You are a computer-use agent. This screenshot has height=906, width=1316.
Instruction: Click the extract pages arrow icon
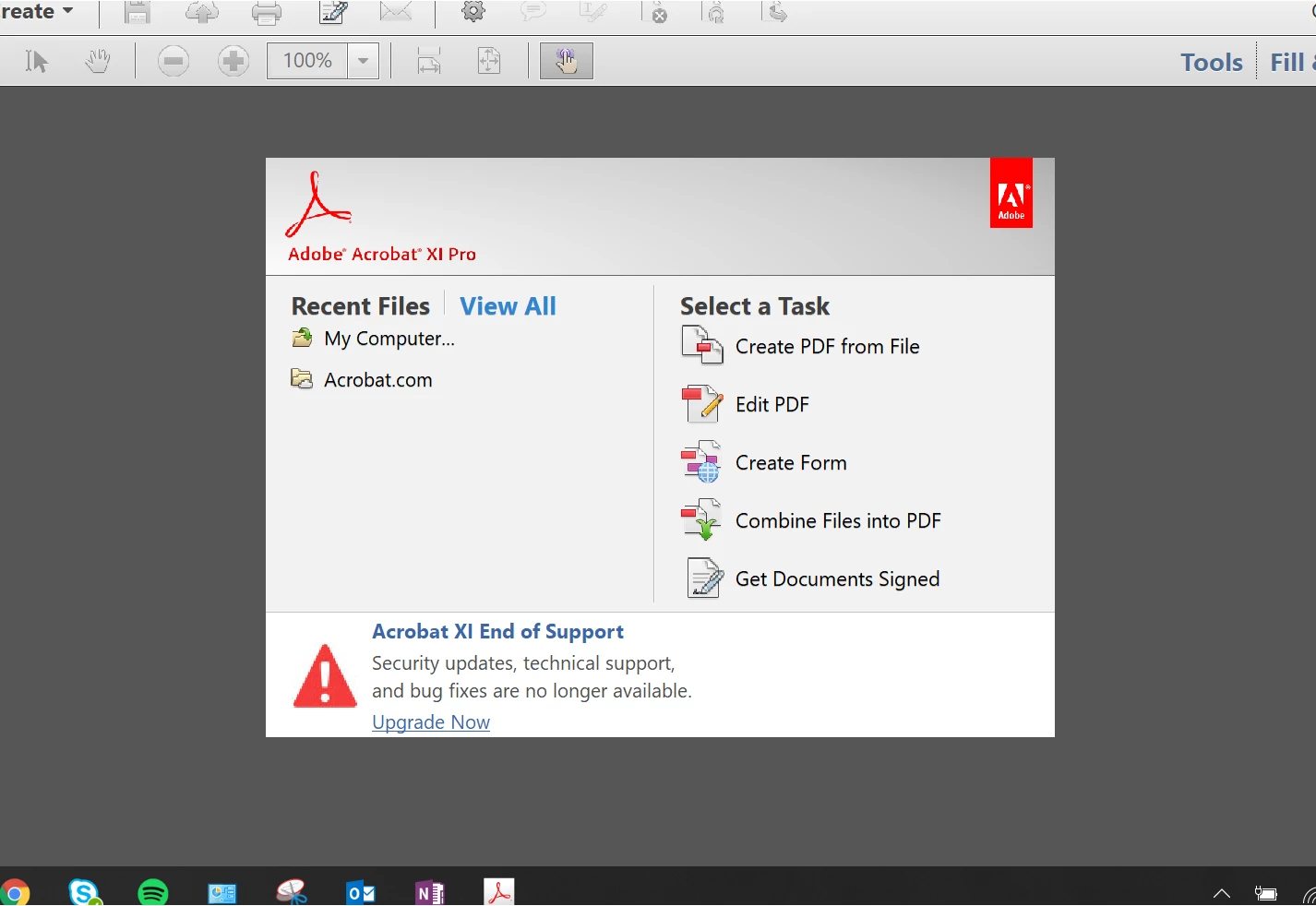[777, 12]
